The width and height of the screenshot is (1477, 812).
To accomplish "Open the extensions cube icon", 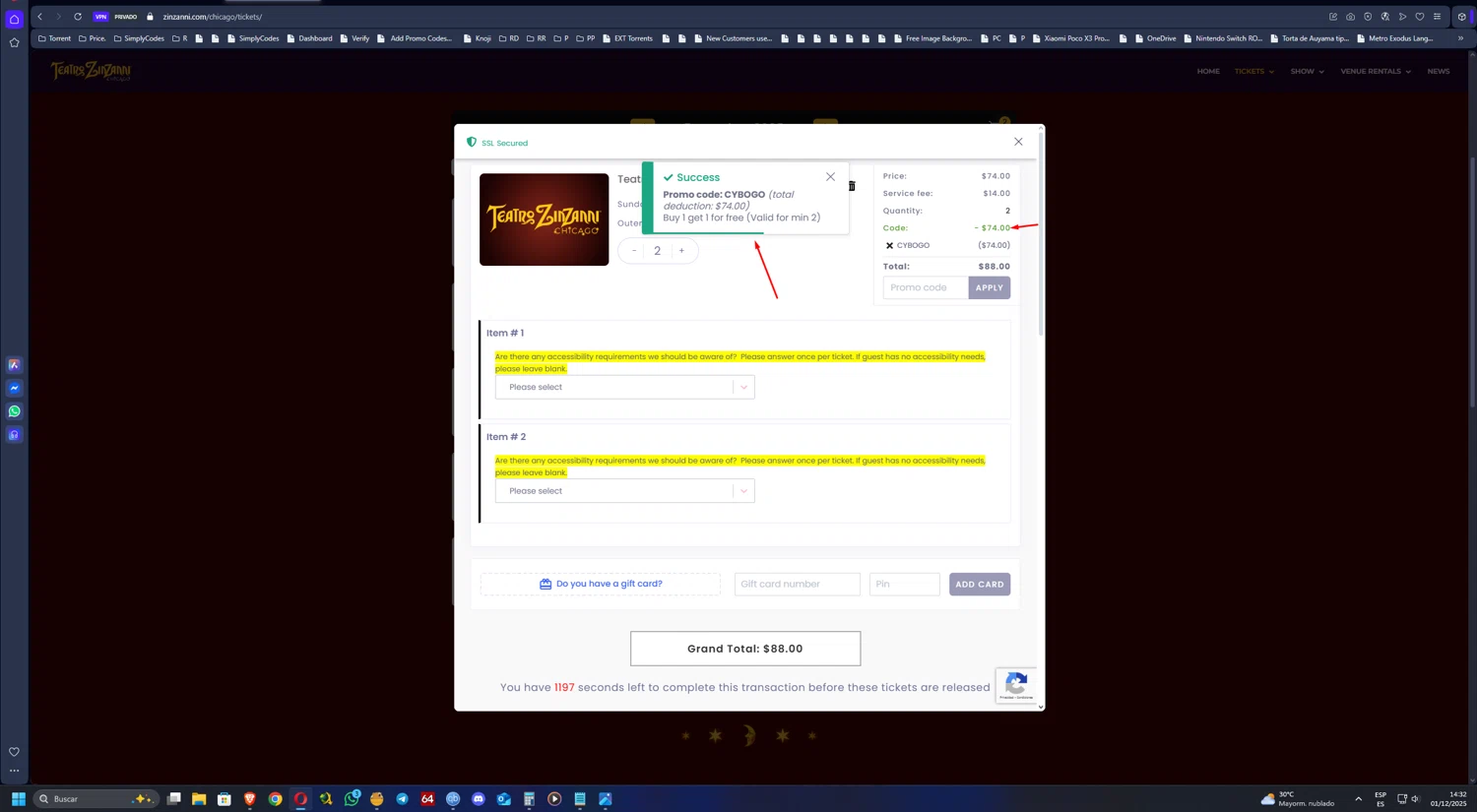I will [x=1462, y=17].
